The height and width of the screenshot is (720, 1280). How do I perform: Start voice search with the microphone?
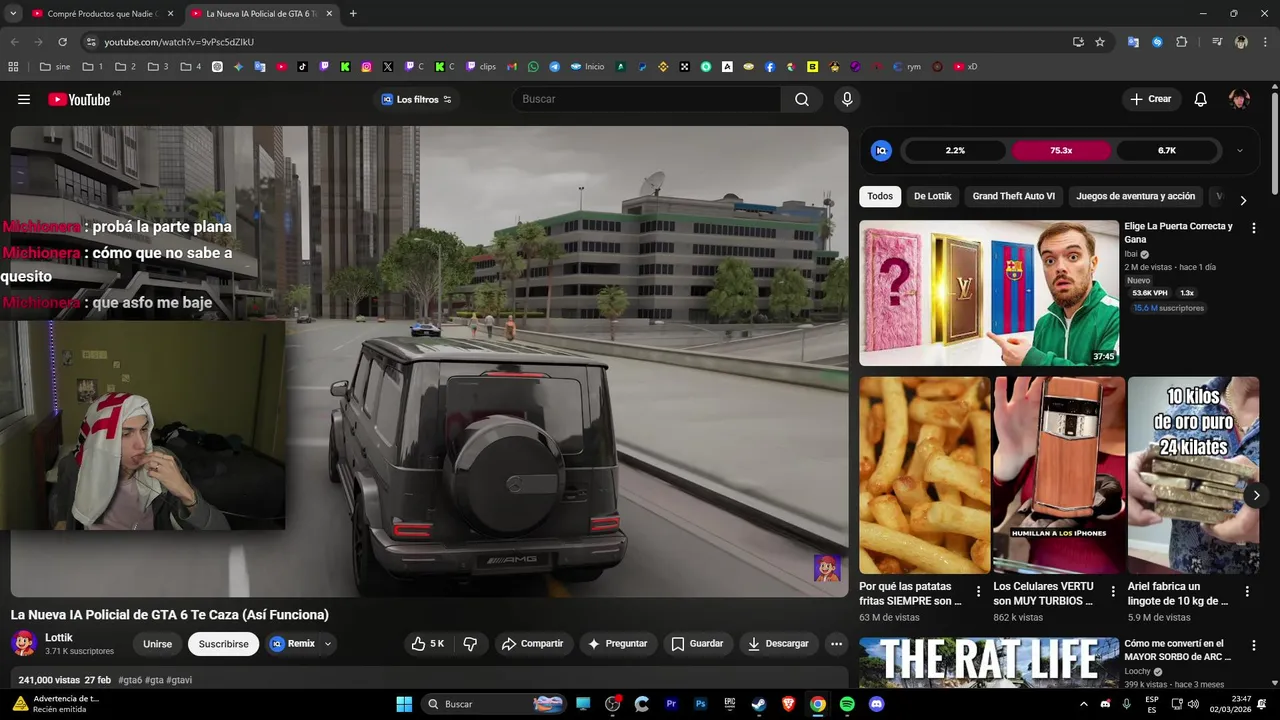847,99
